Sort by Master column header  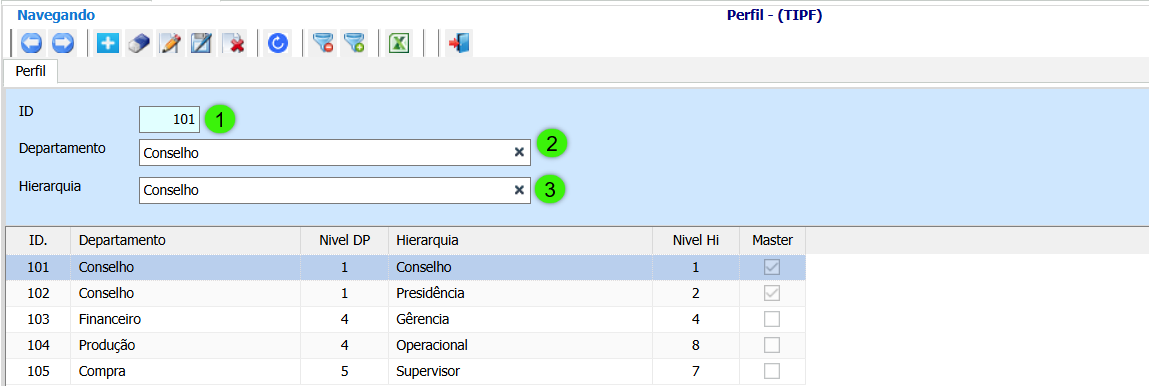click(772, 240)
